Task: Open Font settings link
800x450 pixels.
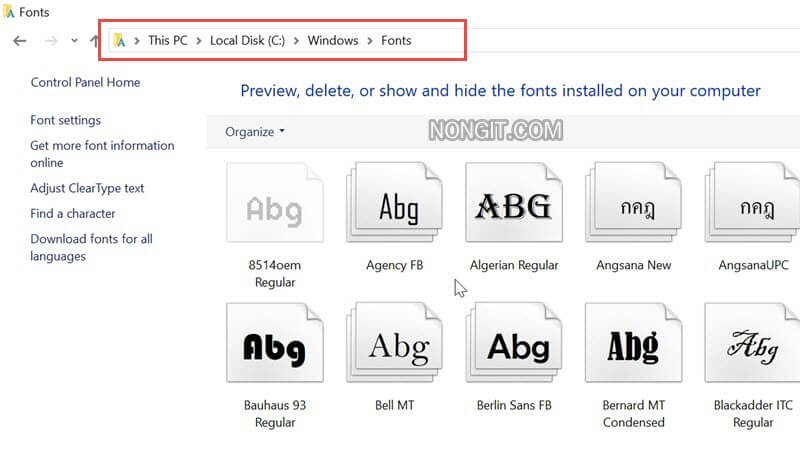Action: point(65,120)
